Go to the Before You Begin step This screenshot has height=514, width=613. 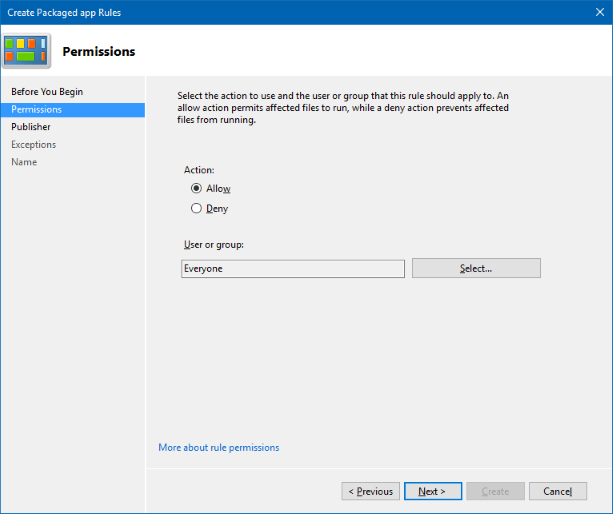47,92
